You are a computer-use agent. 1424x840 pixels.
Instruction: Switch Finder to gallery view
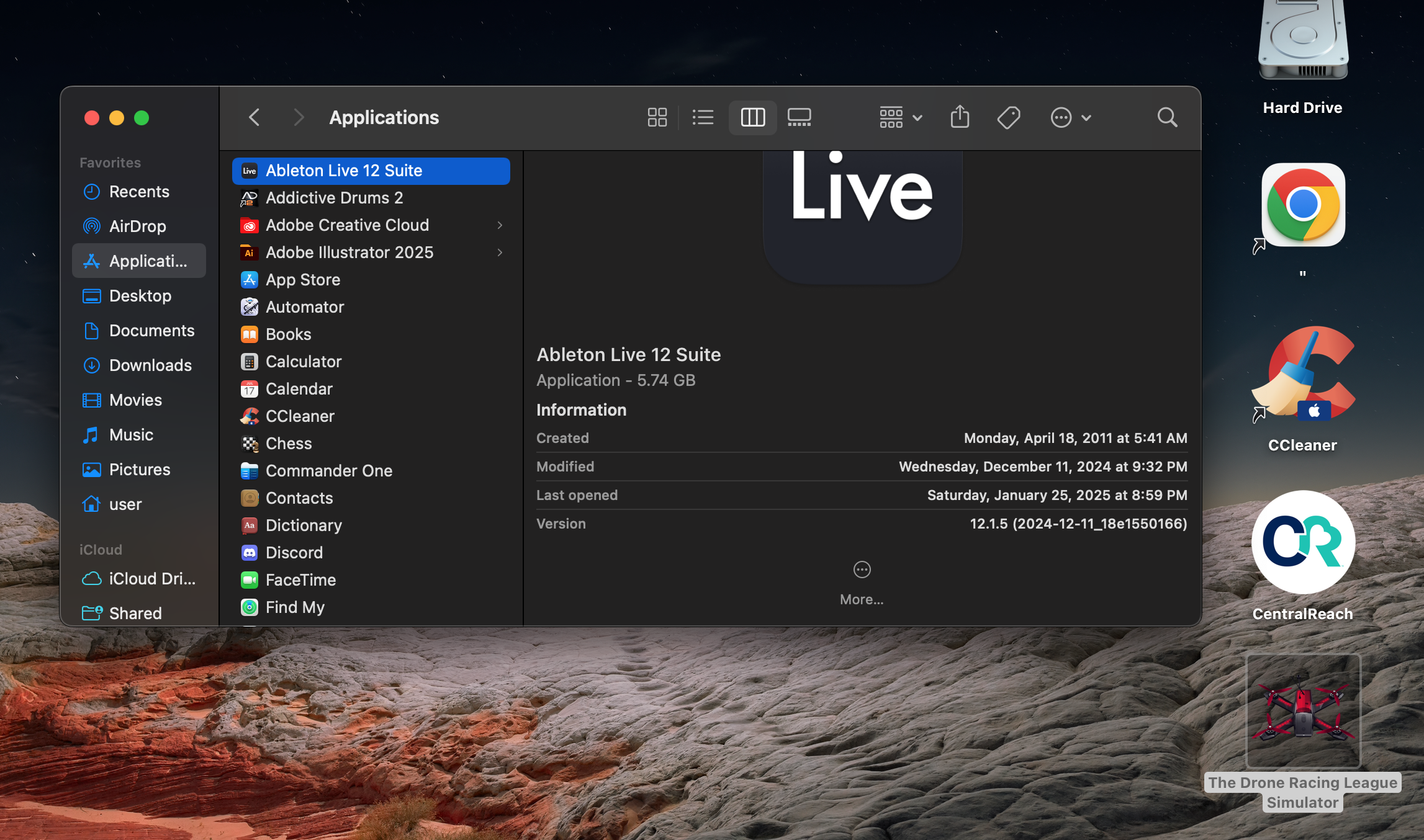click(800, 117)
